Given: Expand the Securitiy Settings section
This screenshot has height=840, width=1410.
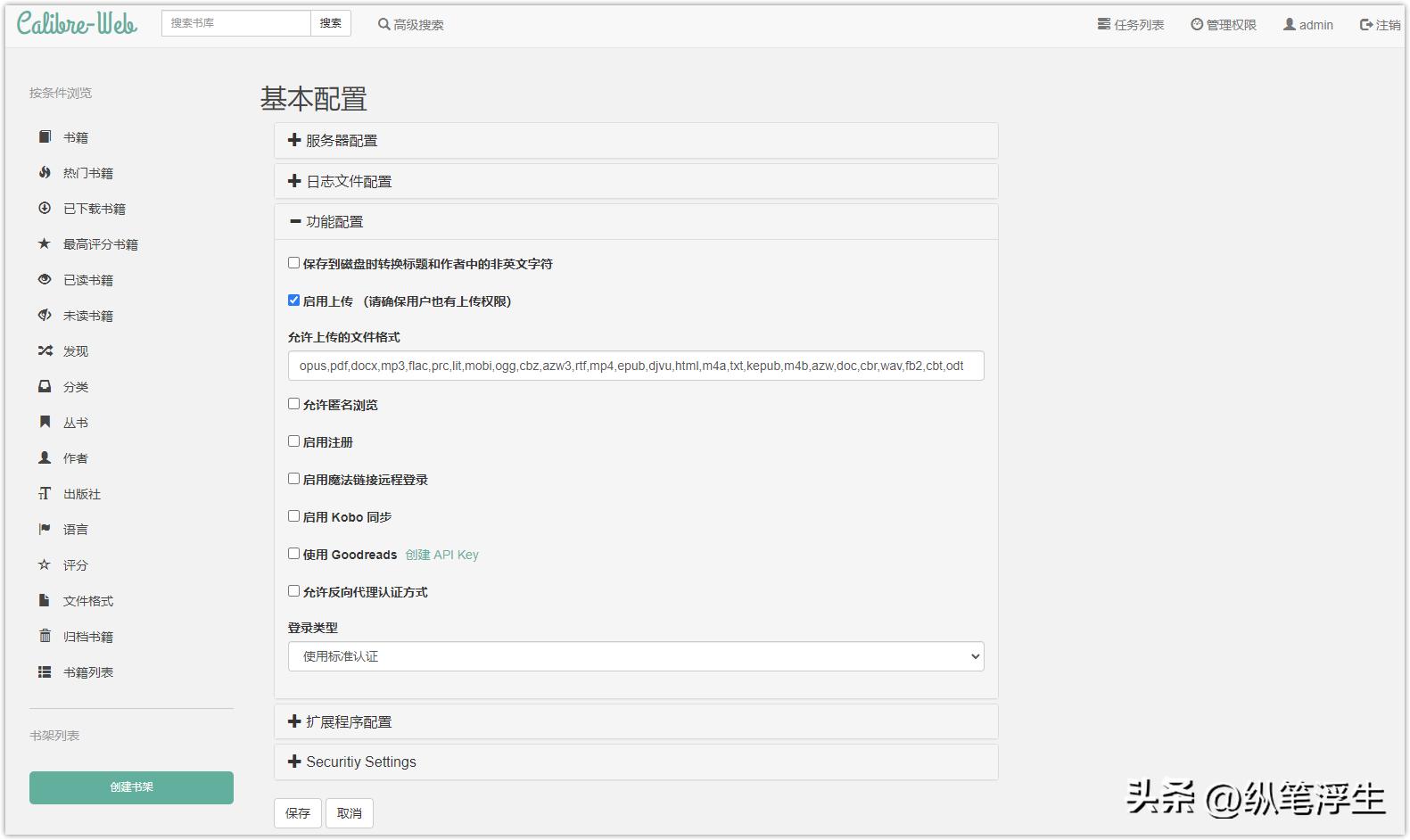Looking at the screenshot, I should point(636,762).
